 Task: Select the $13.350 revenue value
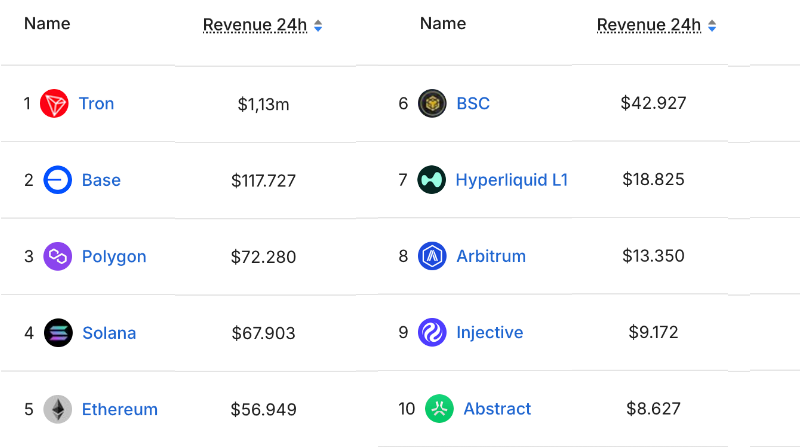coord(654,256)
